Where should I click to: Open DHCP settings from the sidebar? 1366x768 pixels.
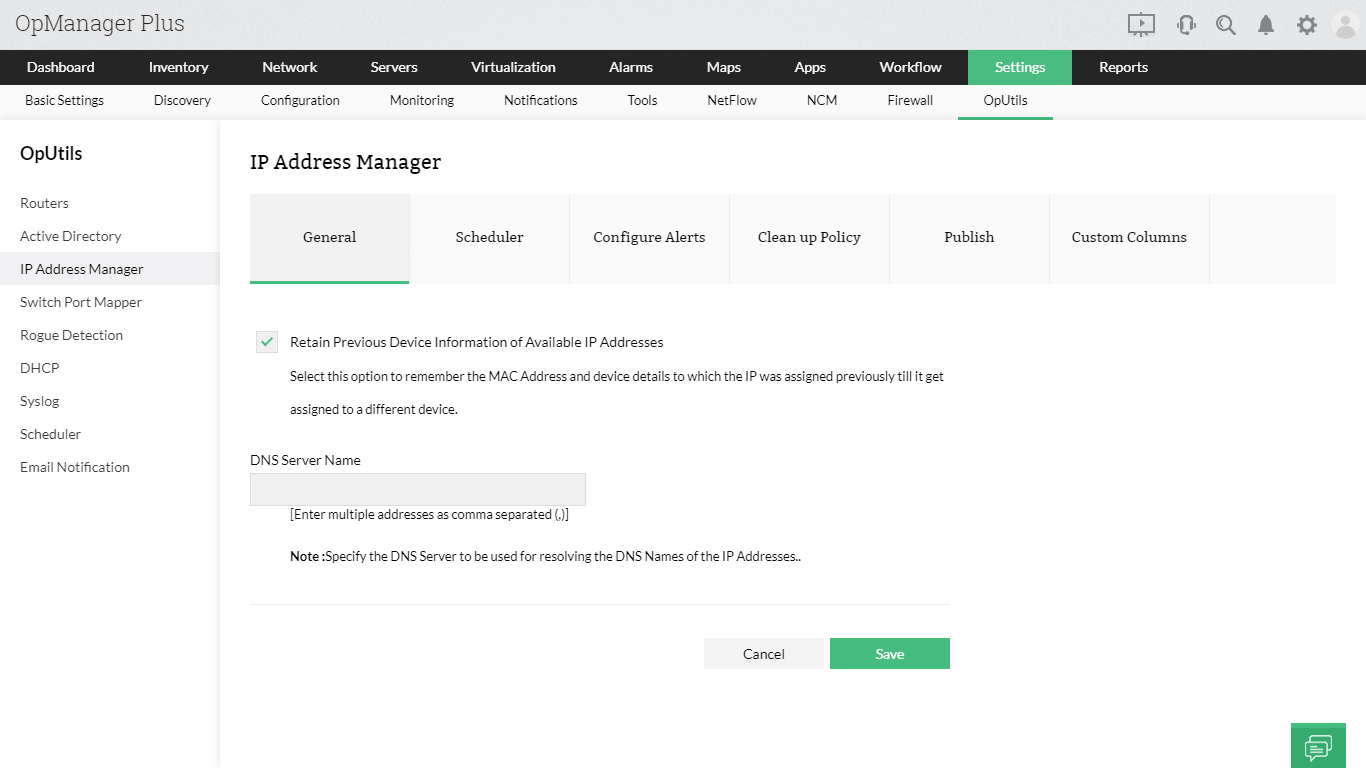pos(39,367)
